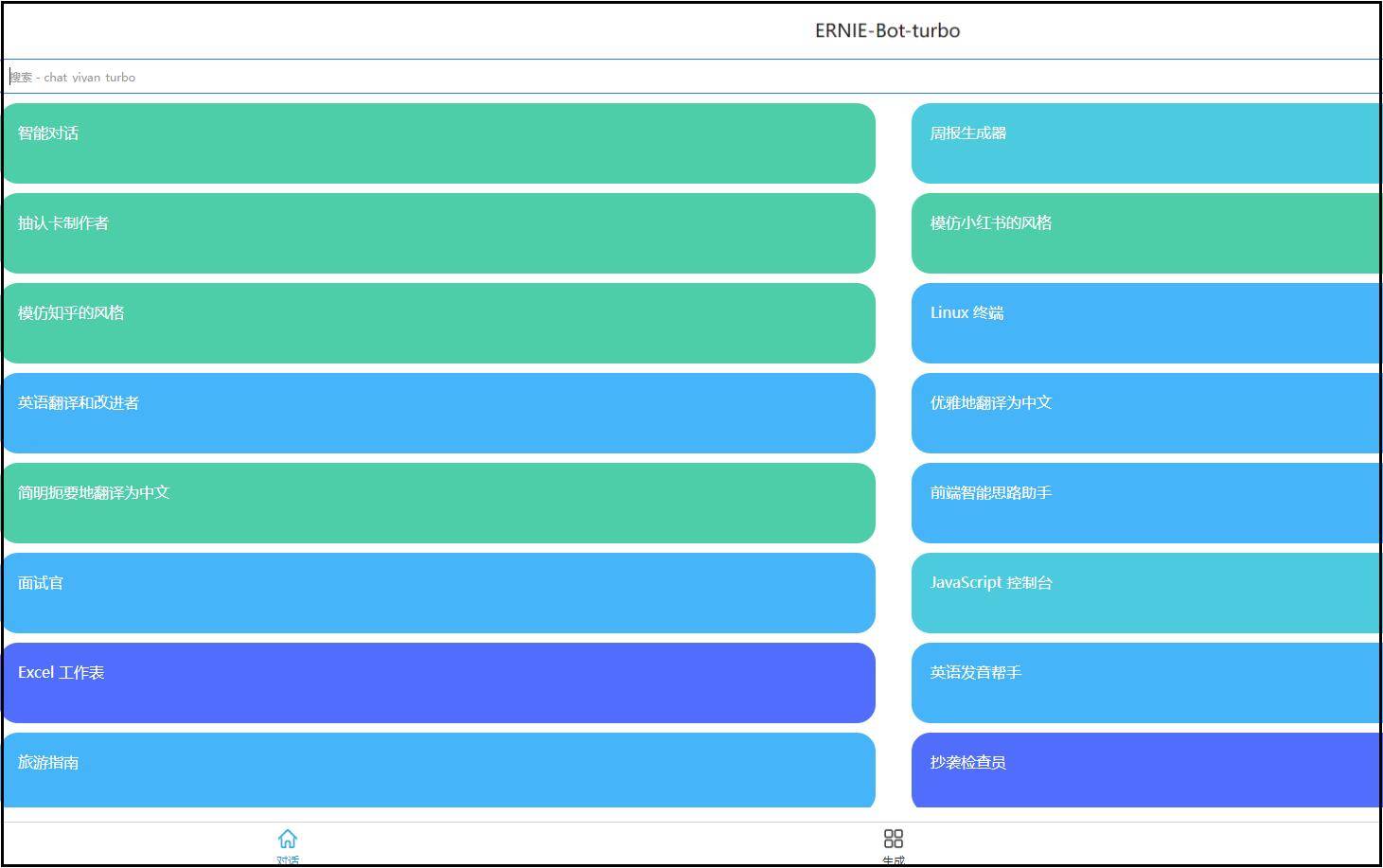The width and height of the screenshot is (1383, 868).
Task: Open 英语翻译和改进者 prompt
Action: click(438, 413)
